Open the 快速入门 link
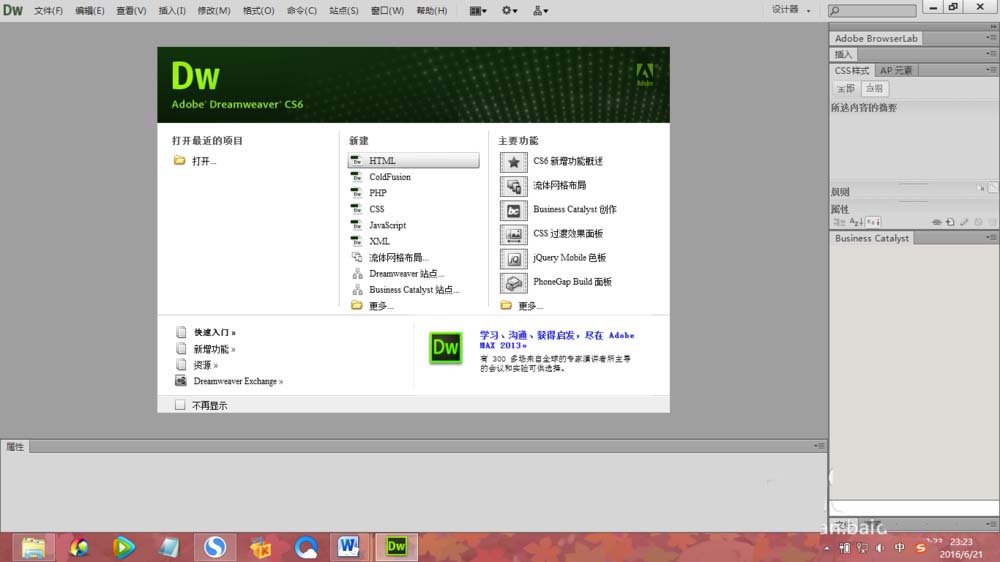This screenshot has height=562, width=1000. coord(214,332)
